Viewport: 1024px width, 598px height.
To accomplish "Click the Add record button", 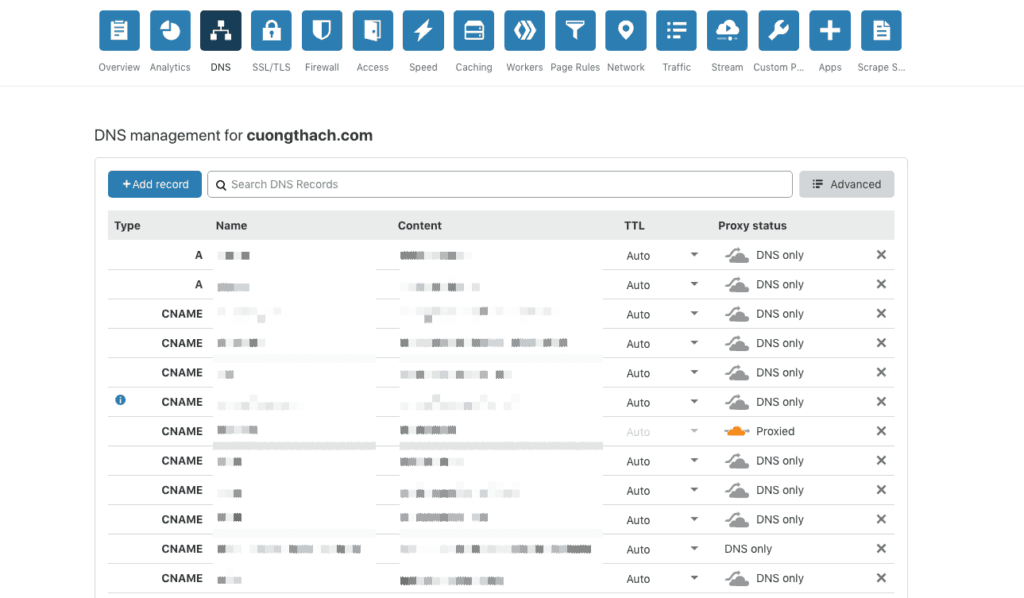I will pyautogui.click(x=154, y=184).
